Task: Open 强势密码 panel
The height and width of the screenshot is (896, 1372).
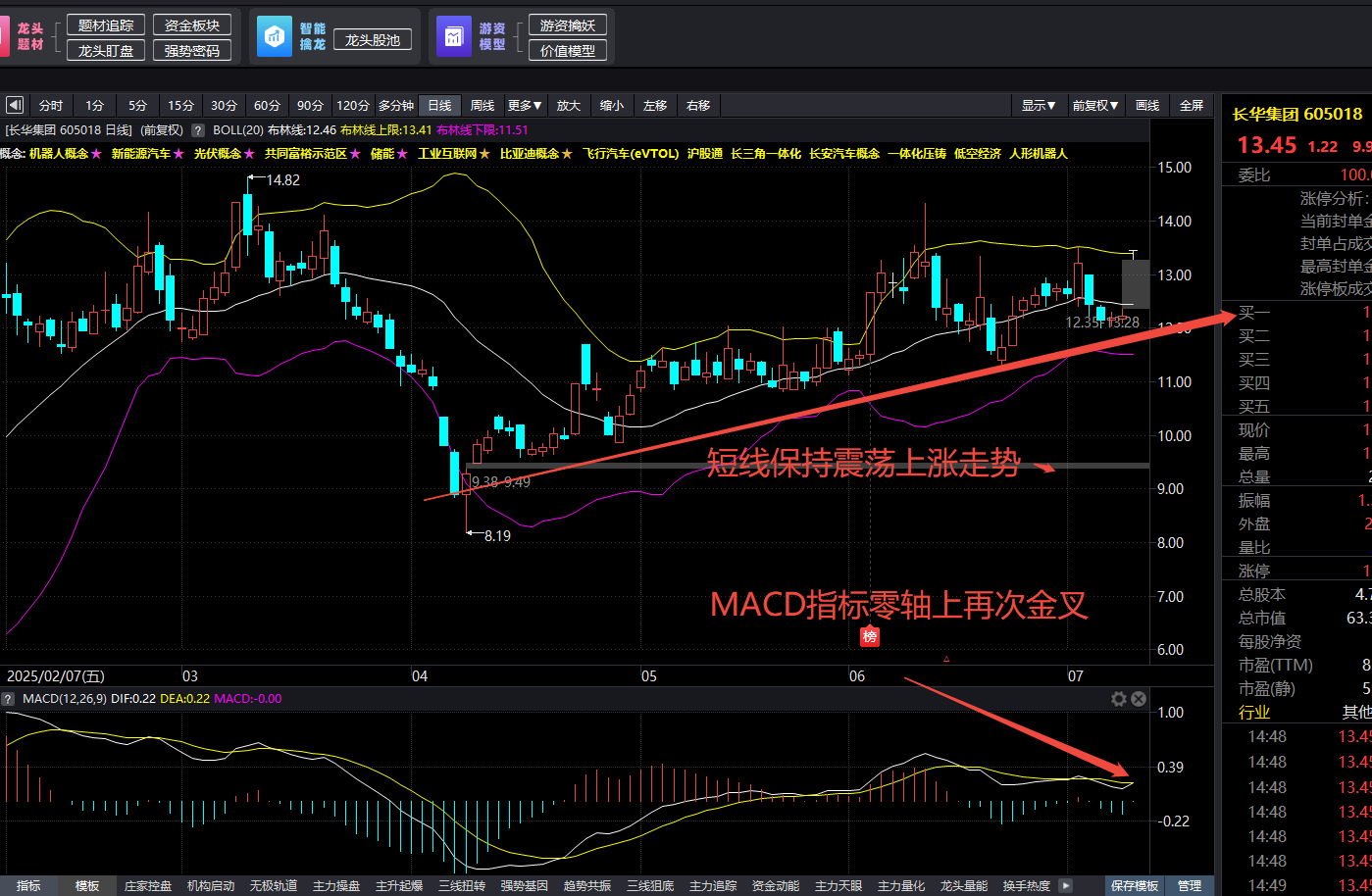Action: coord(192,51)
